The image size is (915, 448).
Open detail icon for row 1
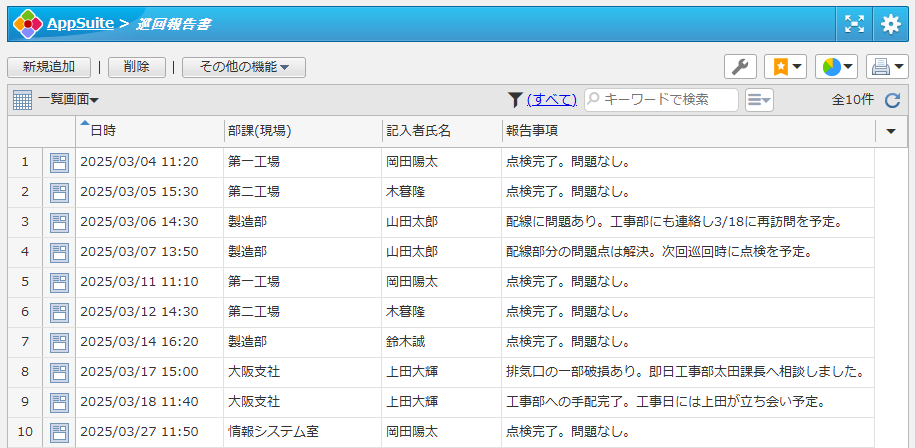[59, 162]
